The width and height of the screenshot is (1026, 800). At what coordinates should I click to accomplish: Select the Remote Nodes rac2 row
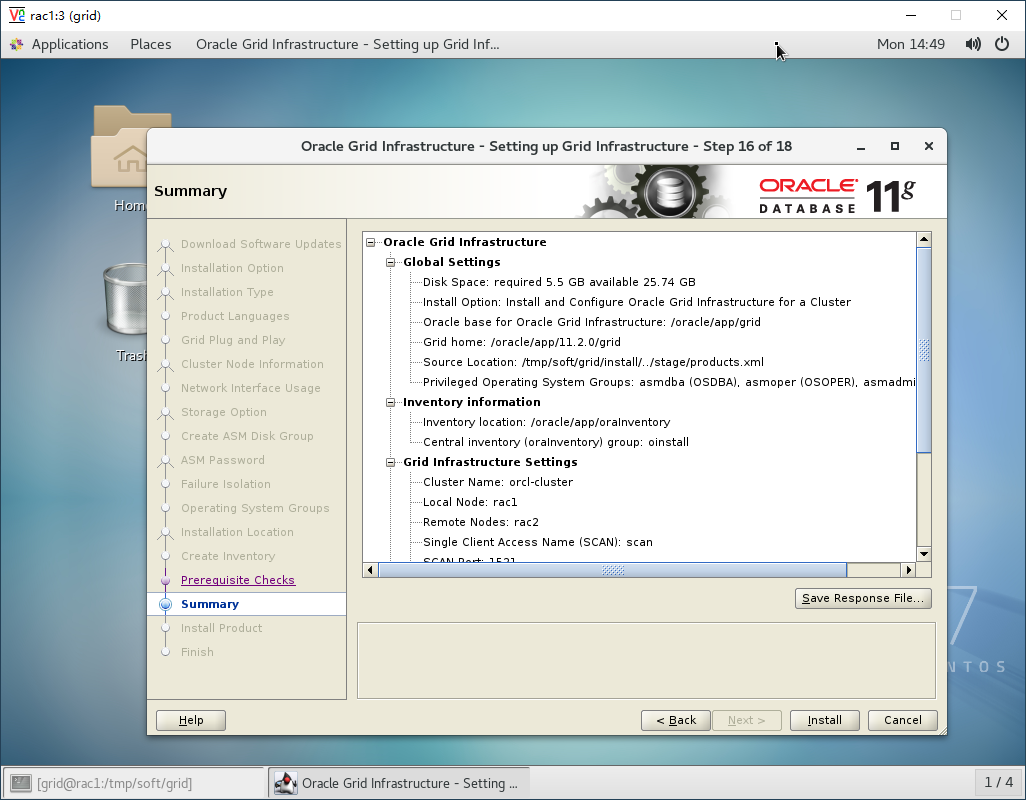(481, 522)
